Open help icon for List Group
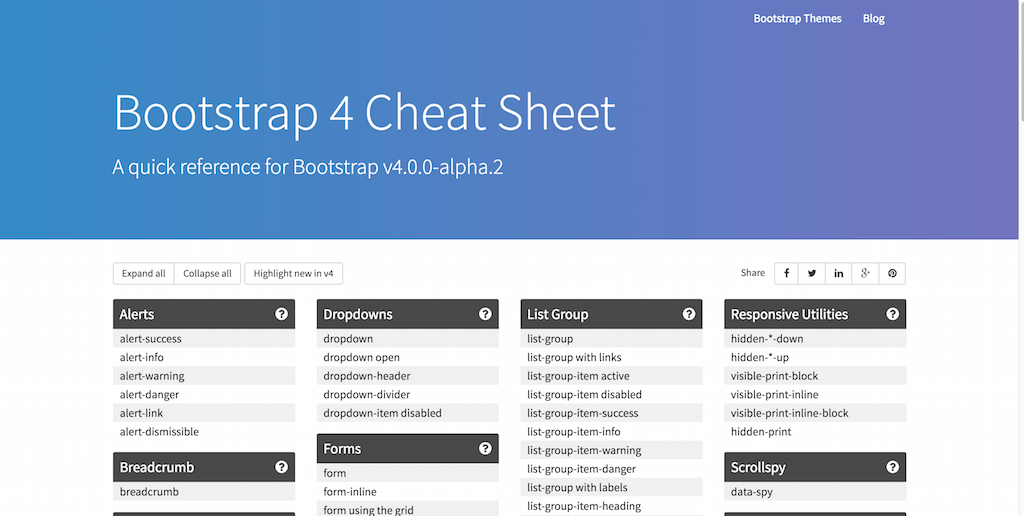1024x516 pixels. (x=689, y=314)
